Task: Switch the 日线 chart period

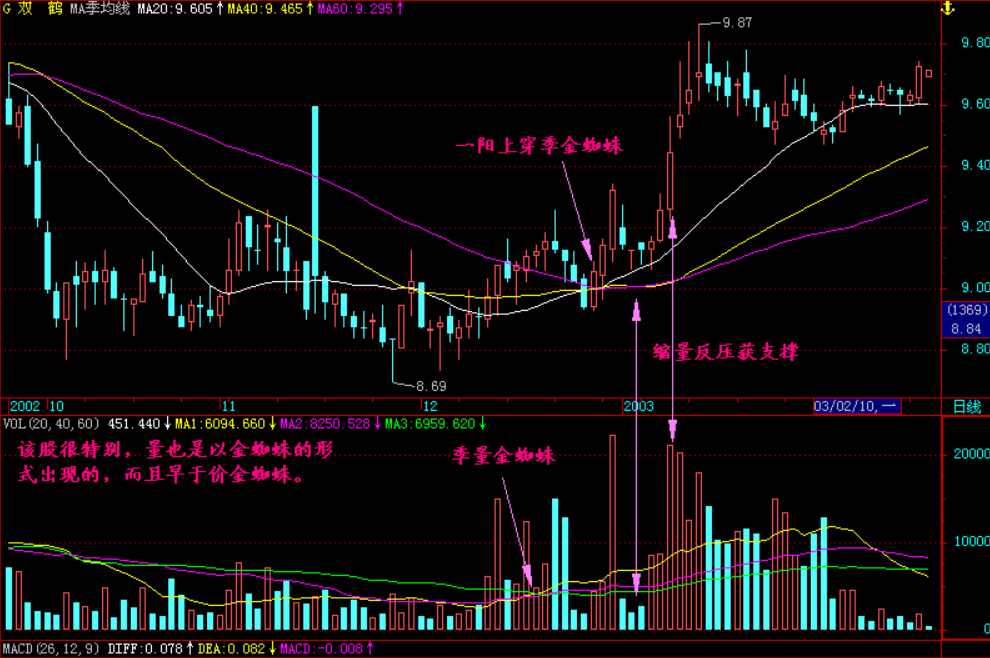Action: click(x=966, y=406)
